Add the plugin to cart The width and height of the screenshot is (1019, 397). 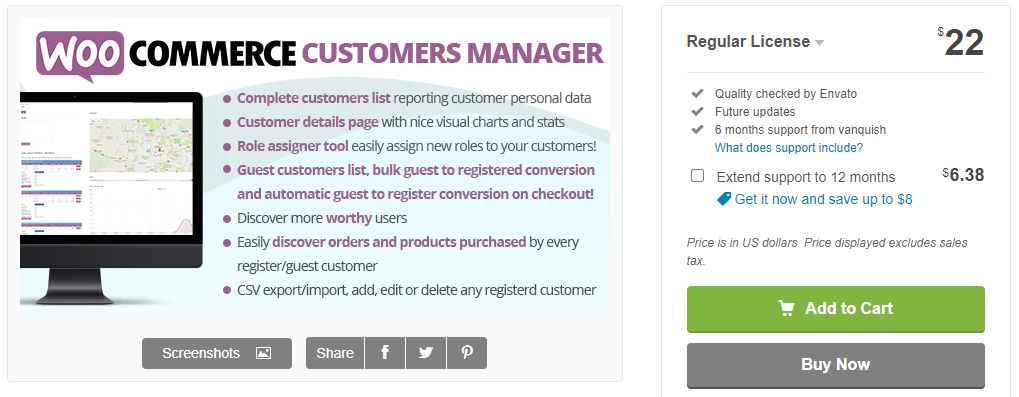836,309
